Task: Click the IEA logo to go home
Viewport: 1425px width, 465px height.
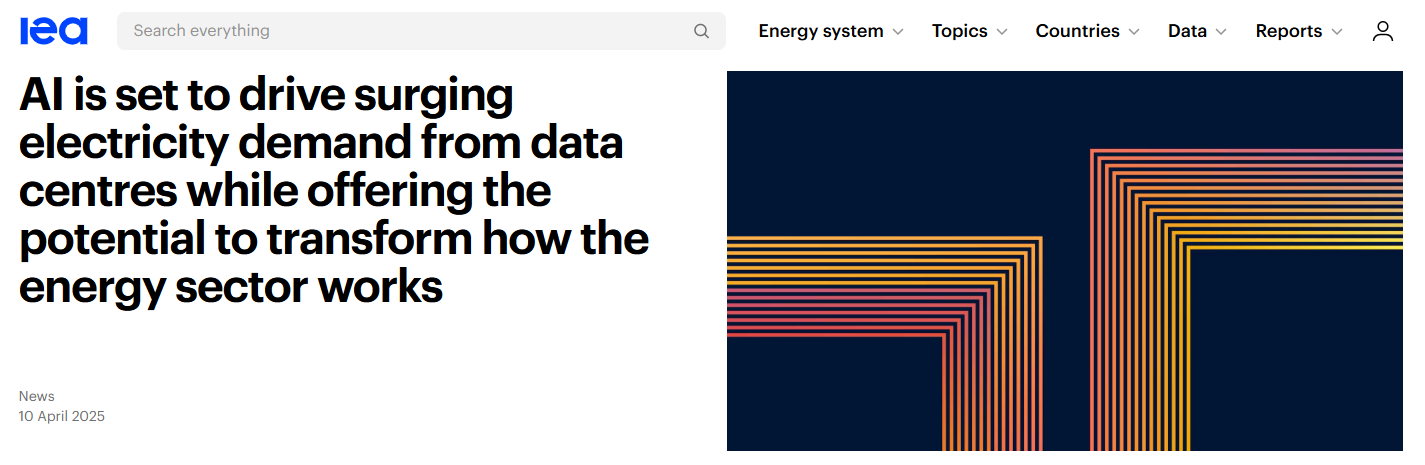Action: click(x=54, y=31)
